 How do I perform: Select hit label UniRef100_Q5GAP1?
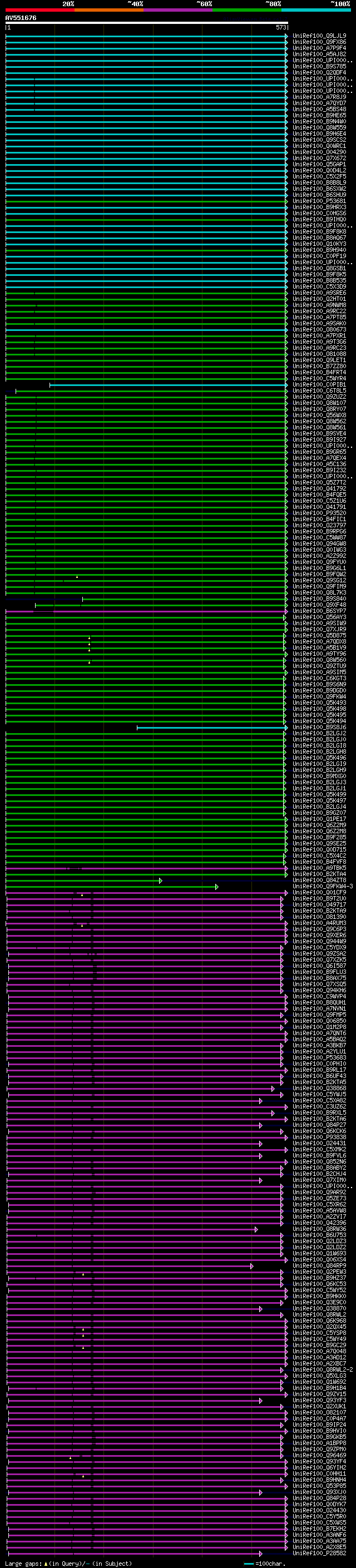click(319, 164)
